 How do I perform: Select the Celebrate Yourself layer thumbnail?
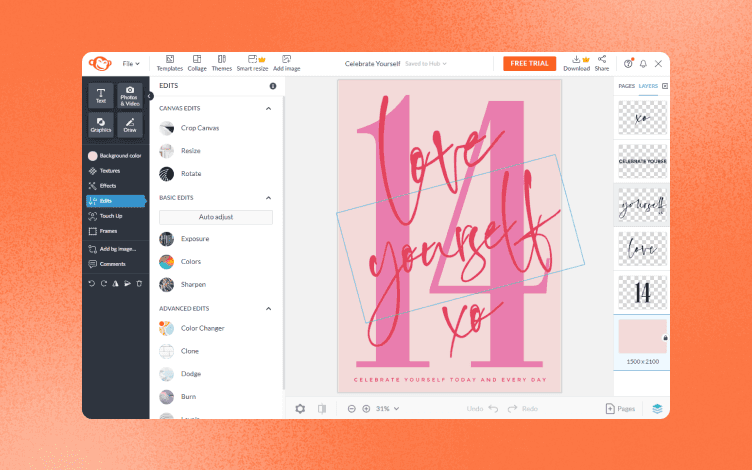[642, 162]
